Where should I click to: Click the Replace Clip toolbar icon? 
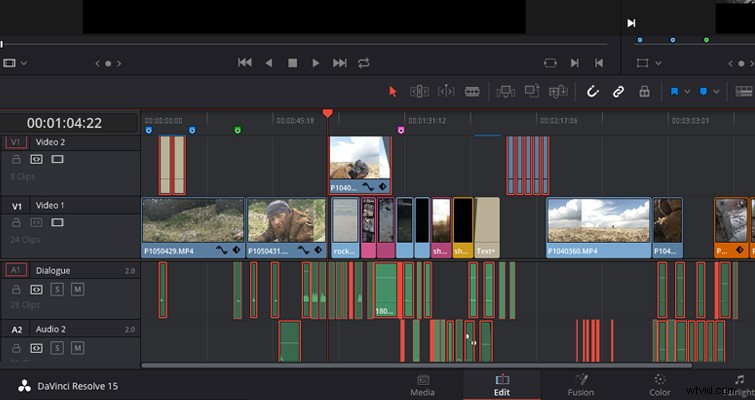coord(558,91)
